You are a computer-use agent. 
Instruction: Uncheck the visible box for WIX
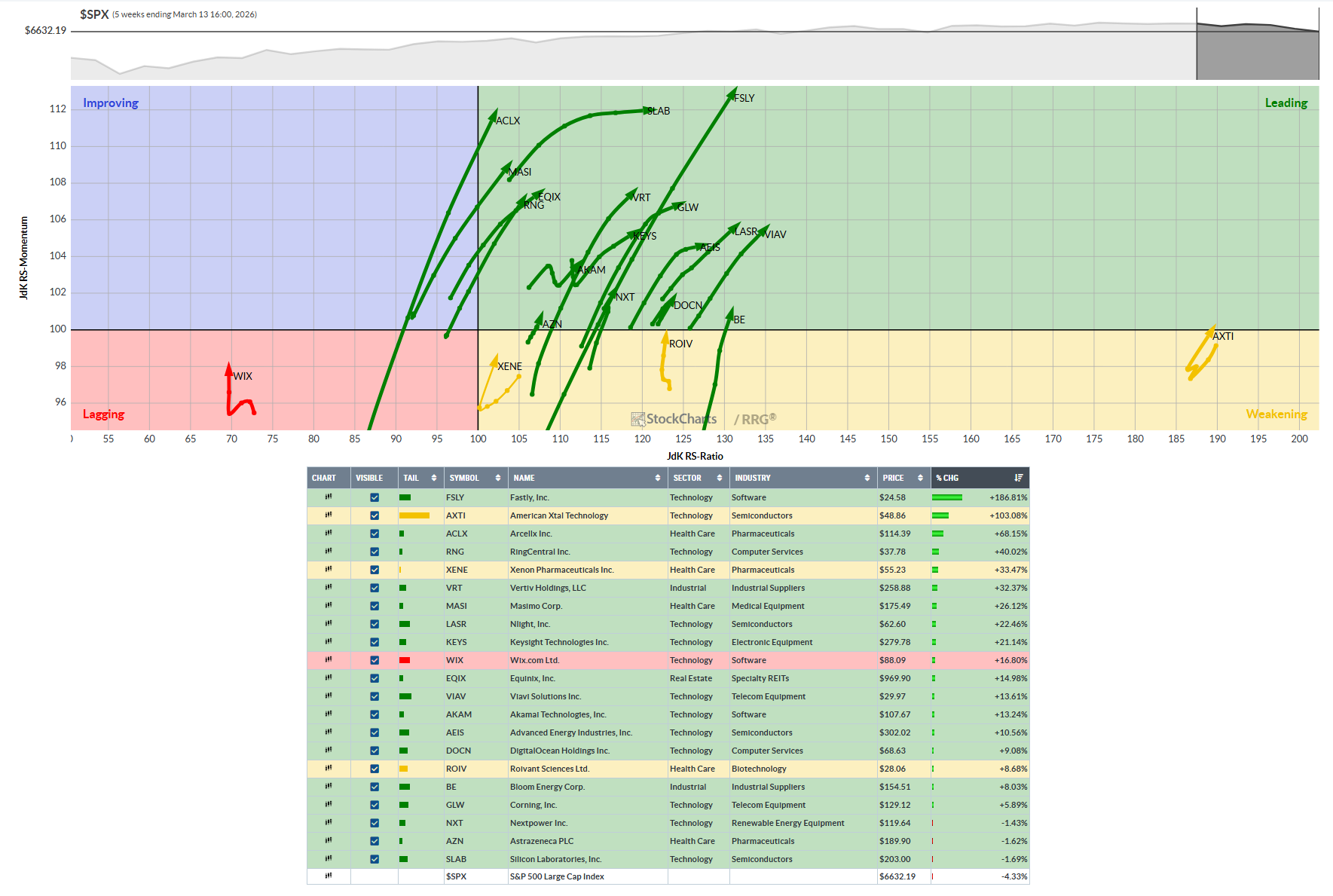pyautogui.click(x=375, y=660)
